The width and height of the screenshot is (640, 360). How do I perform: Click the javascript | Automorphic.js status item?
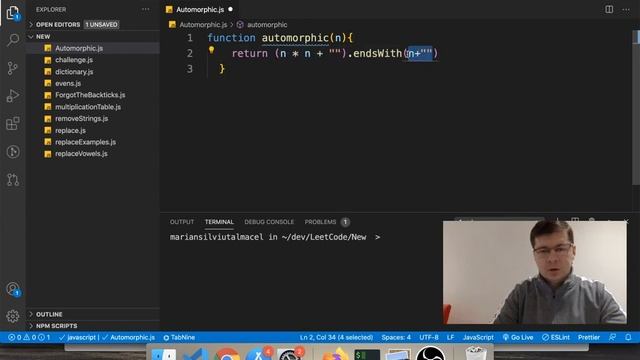click(x=107, y=338)
